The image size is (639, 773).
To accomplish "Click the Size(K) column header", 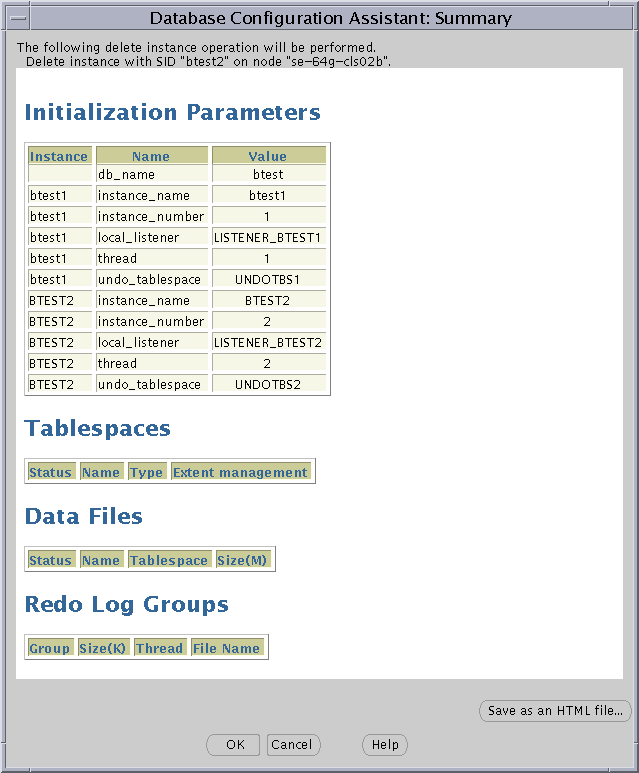I will point(102,648).
